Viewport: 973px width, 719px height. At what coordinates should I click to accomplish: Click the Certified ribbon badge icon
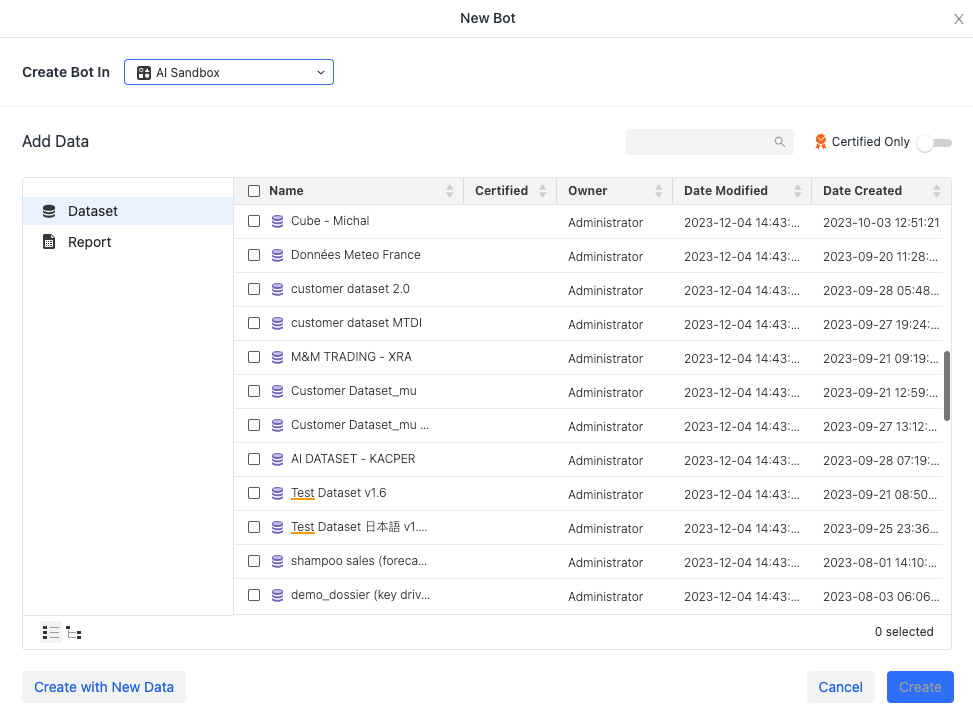(821, 142)
